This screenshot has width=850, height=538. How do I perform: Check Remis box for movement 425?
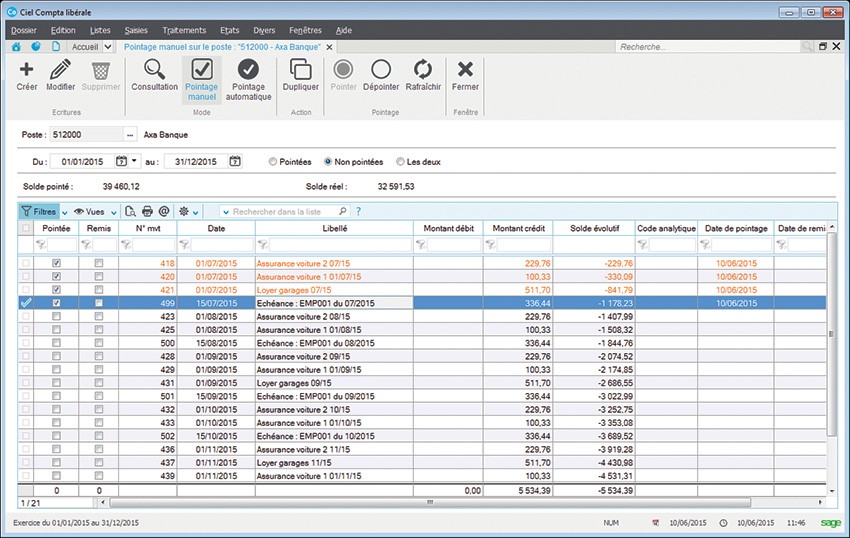pos(99,330)
